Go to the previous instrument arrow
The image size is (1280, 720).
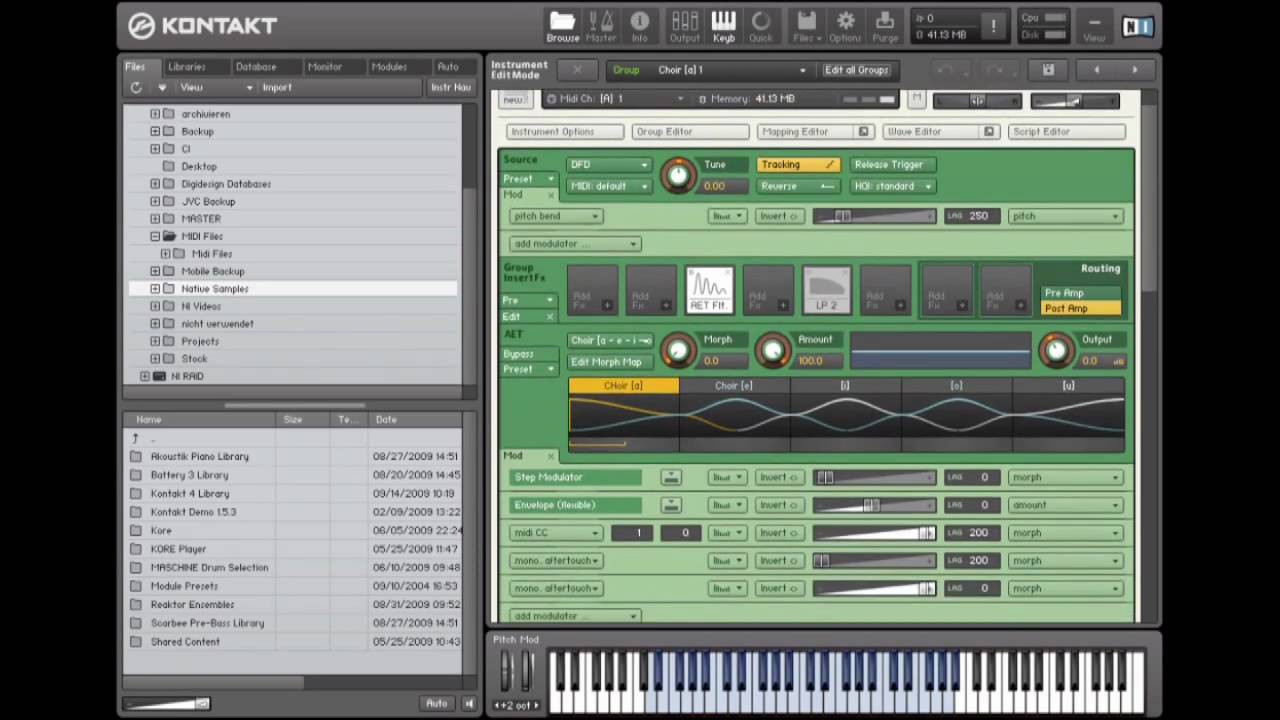pos(1097,70)
